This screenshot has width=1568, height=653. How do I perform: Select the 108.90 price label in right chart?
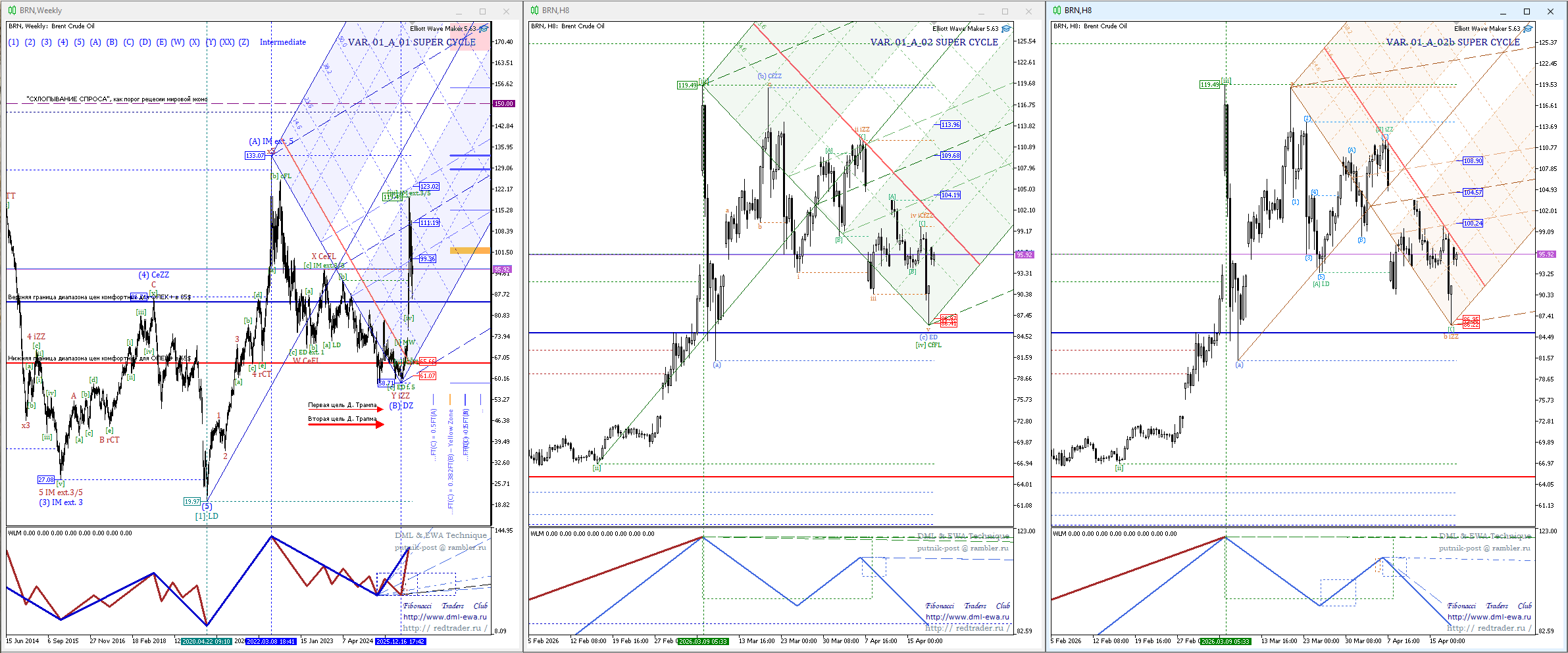pos(1473,160)
